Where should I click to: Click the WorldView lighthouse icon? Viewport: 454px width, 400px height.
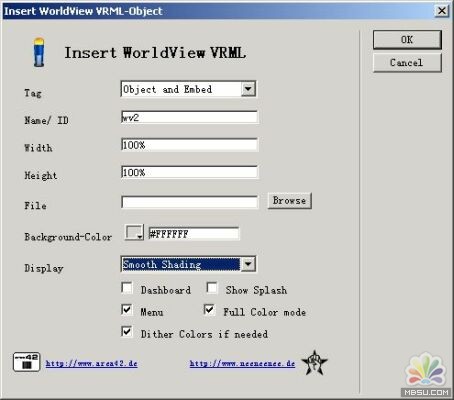click(x=39, y=52)
